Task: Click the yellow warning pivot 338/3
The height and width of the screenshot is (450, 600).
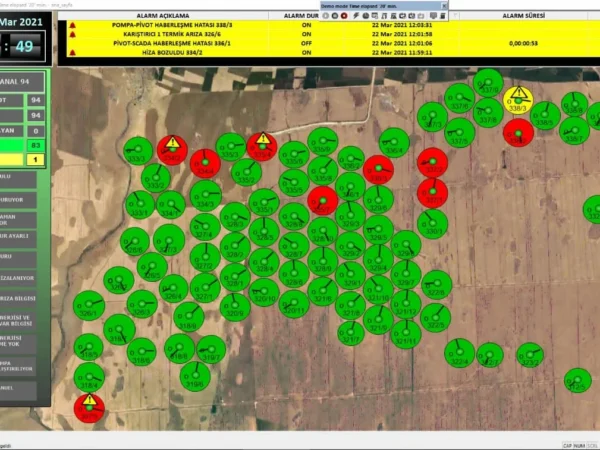Action: coord(518,100)
